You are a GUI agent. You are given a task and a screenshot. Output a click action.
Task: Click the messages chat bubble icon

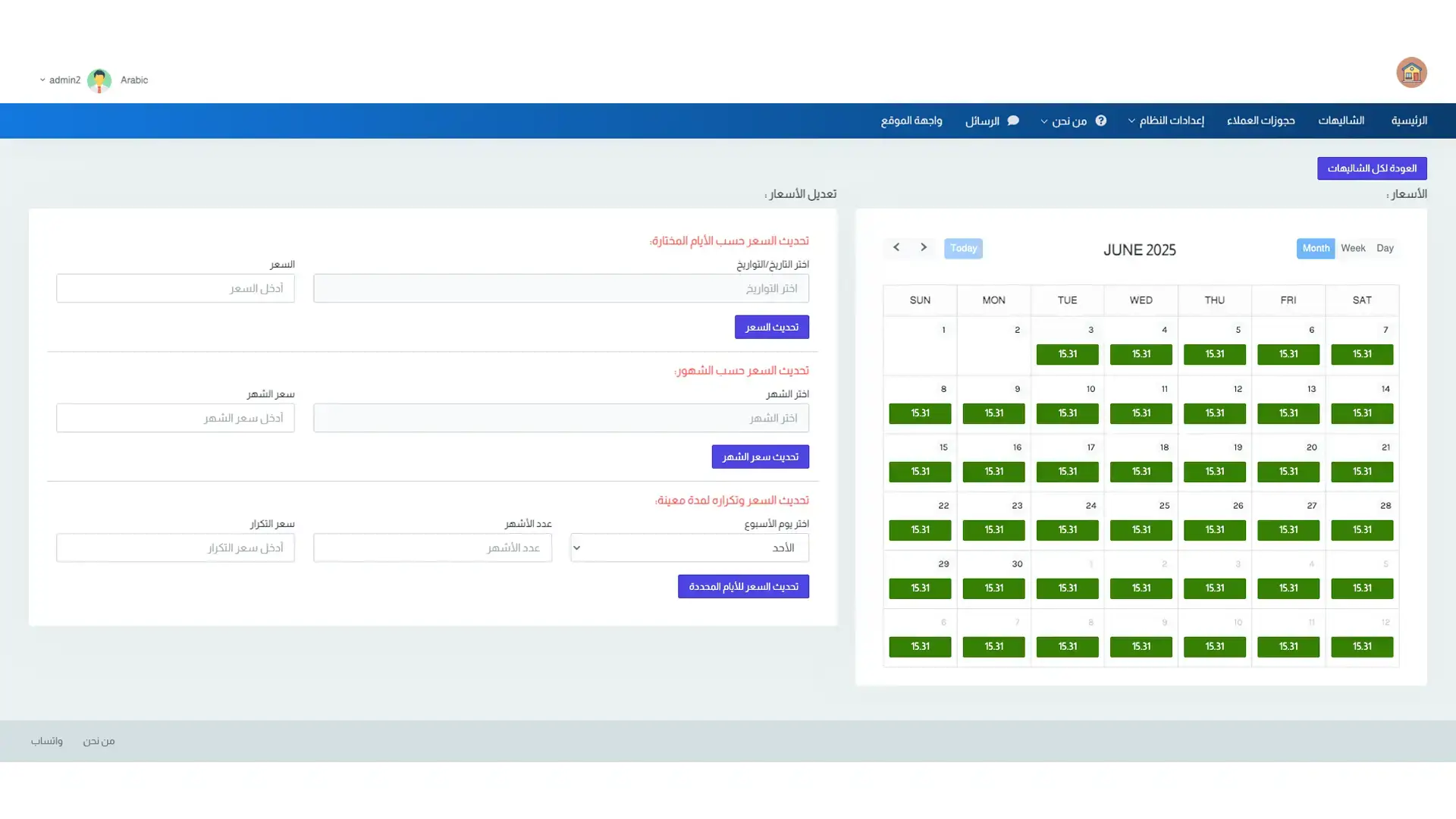pyautogui.click(x=1013, y=121)
